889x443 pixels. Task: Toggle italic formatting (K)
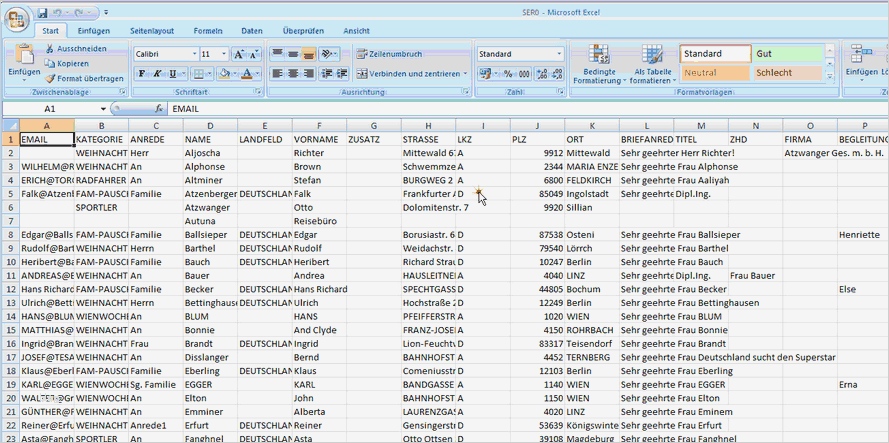(158, 74)
